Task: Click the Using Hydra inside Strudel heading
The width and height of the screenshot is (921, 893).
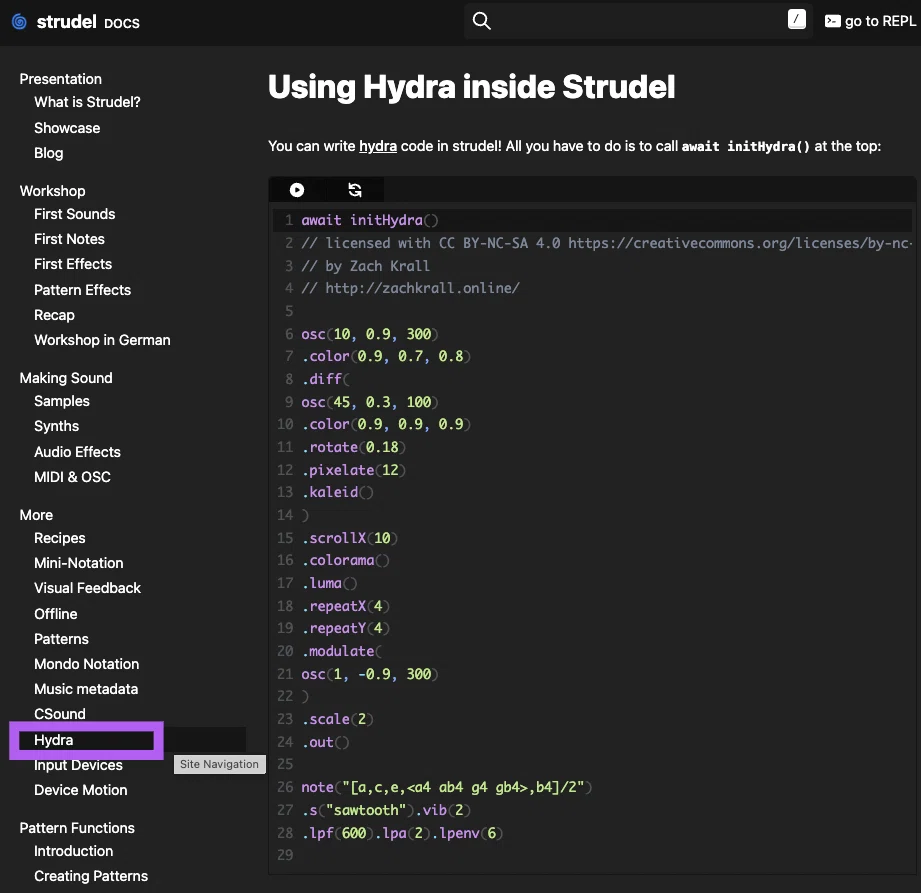Action: tap(471, 87)
